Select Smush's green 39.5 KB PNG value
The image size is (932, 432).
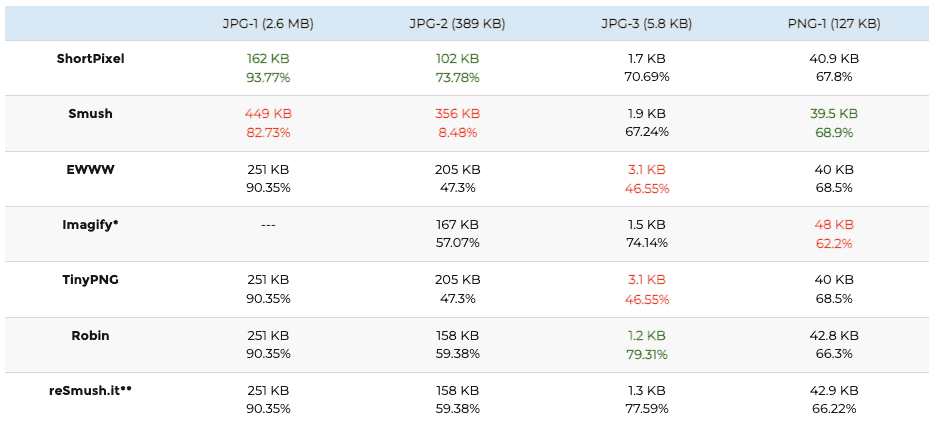[x=834, y=113]
